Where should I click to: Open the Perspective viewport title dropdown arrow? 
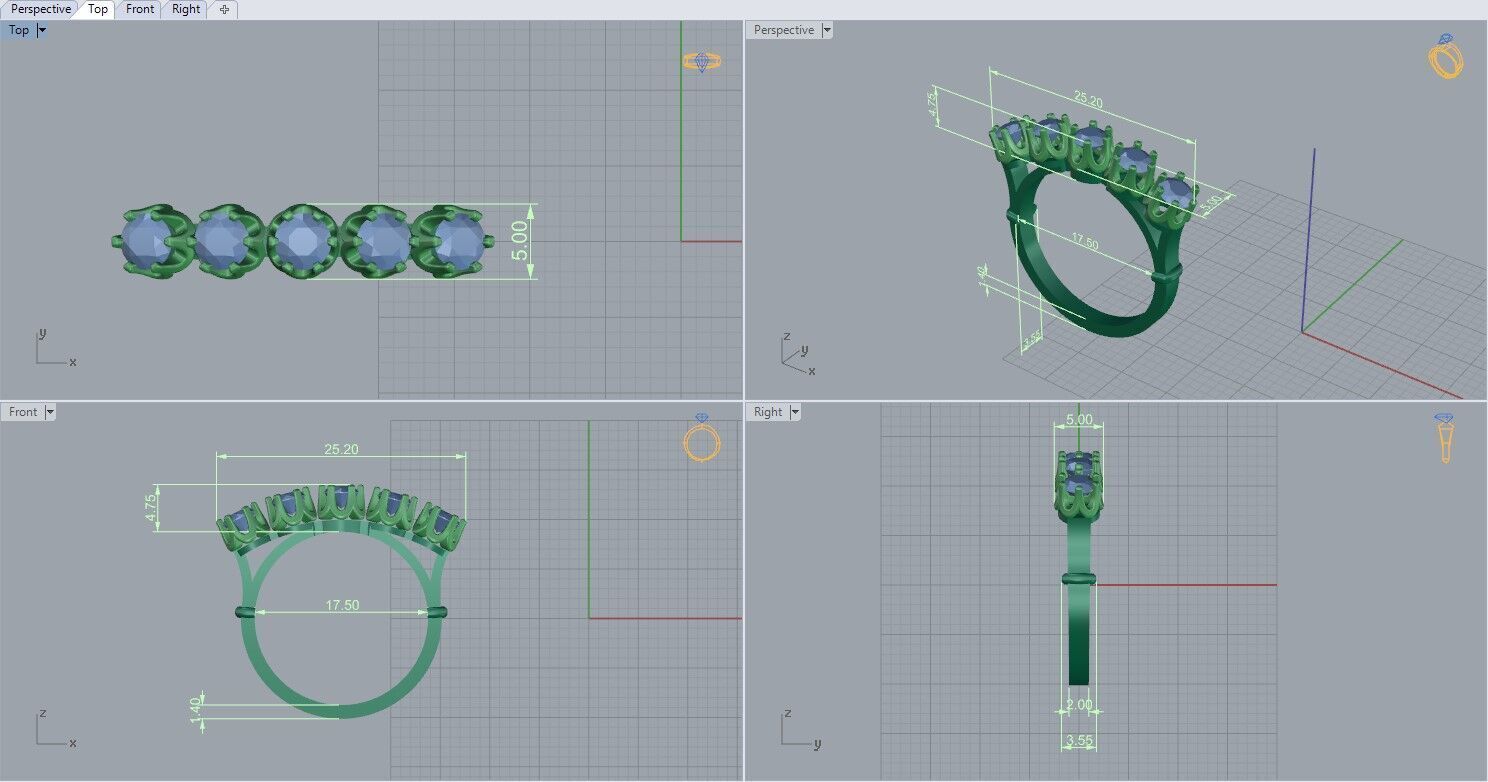coord(827,30)
